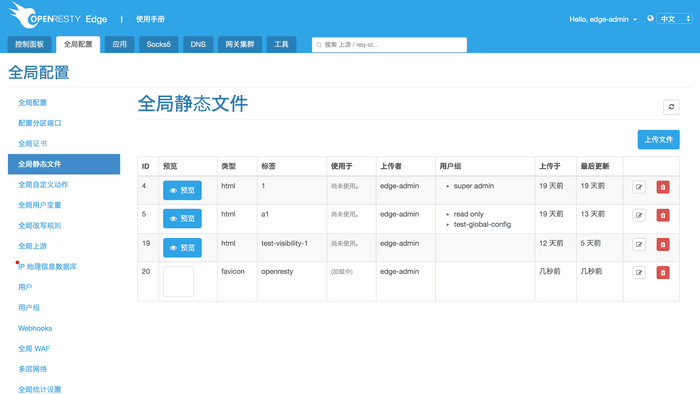Preview the html file with ID 4
The width and height of the screenshot is (700, 394).
click(182, 190)
